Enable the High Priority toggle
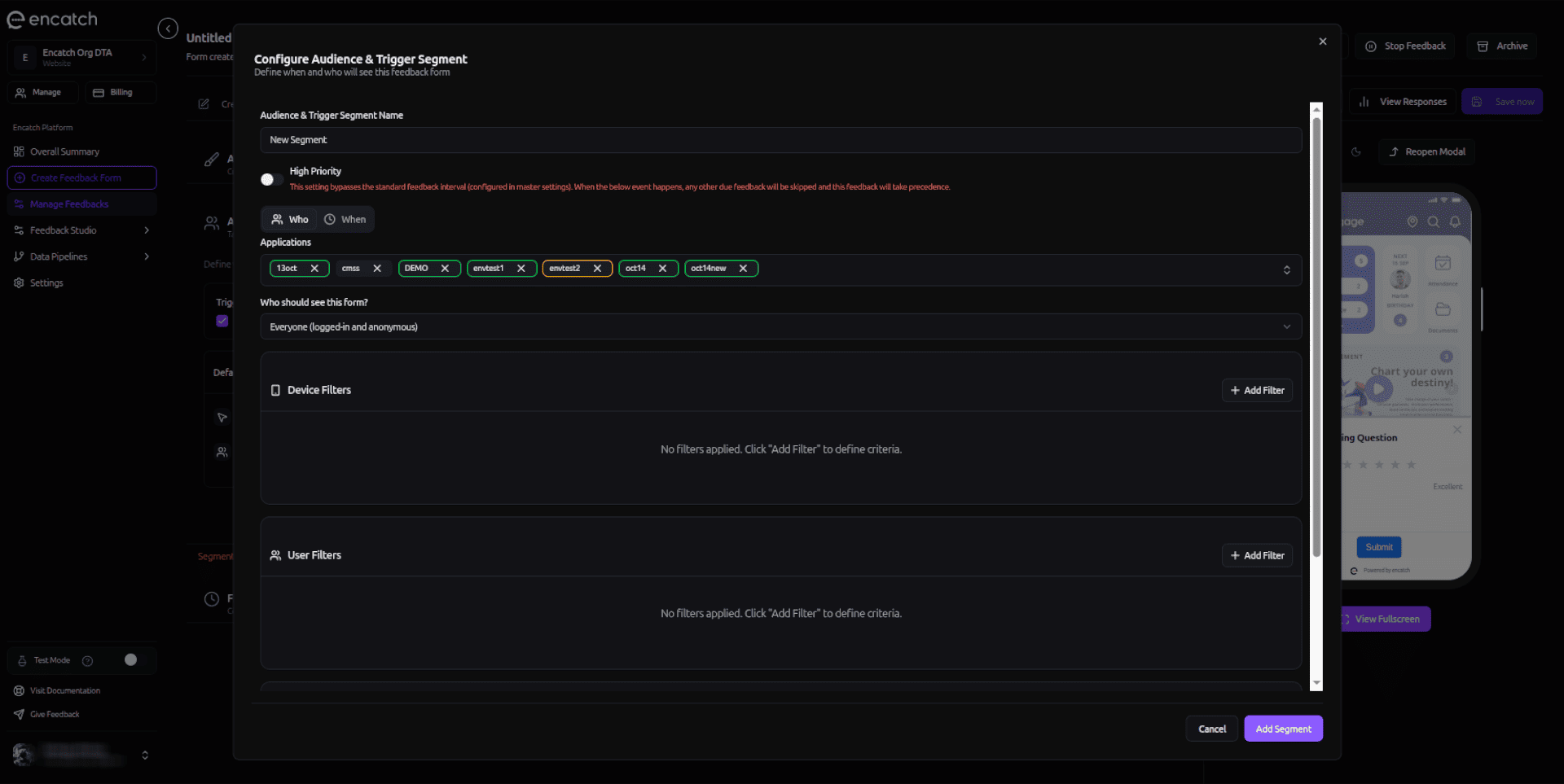 click(x=271, y=179)
